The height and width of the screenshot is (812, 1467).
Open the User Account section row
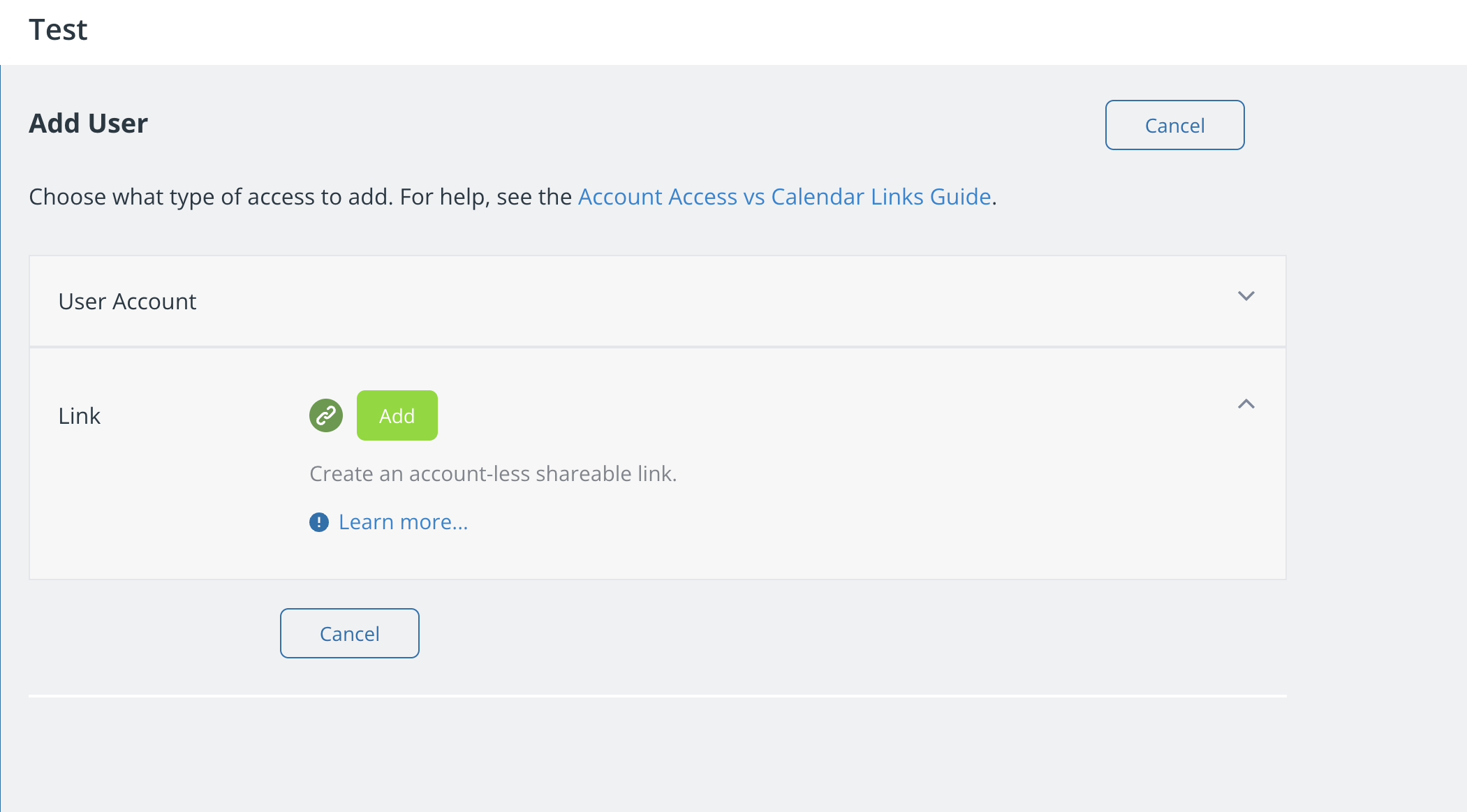click(x=658, y=301)
